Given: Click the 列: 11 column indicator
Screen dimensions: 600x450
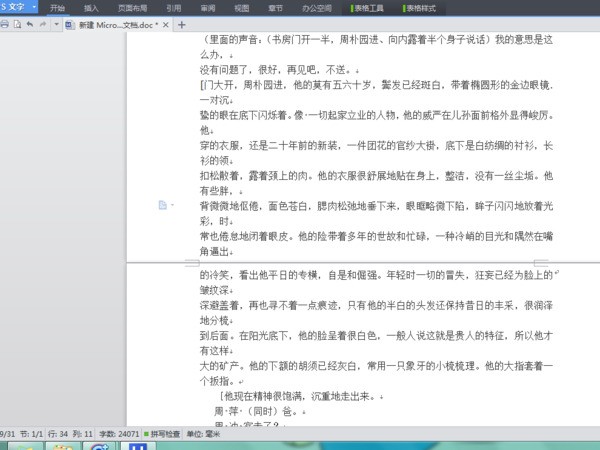Looking at the screenshot, I should (x=83, y=434).
